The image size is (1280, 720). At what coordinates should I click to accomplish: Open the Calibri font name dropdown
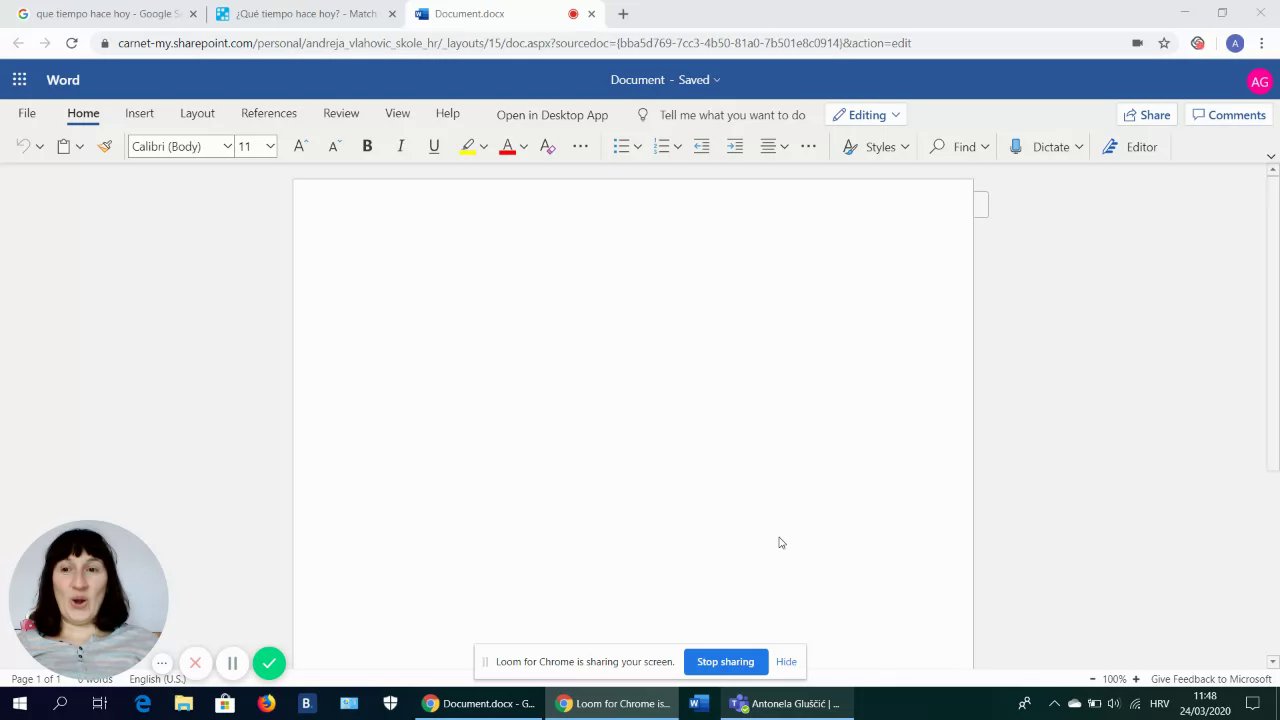(x=228, y=147)
